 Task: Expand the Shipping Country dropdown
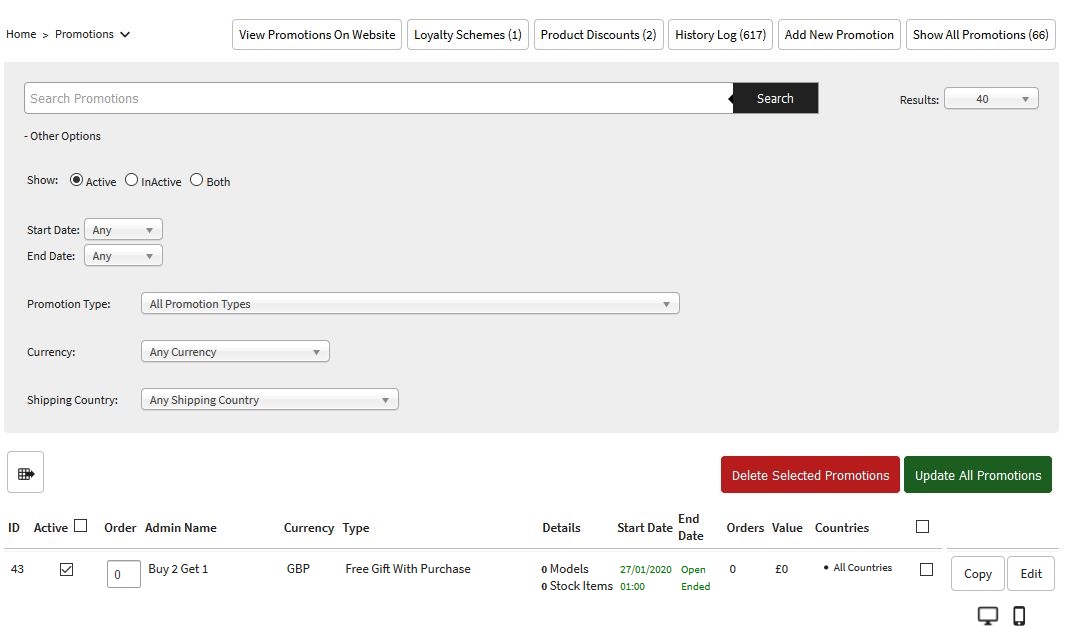[270, 400]
